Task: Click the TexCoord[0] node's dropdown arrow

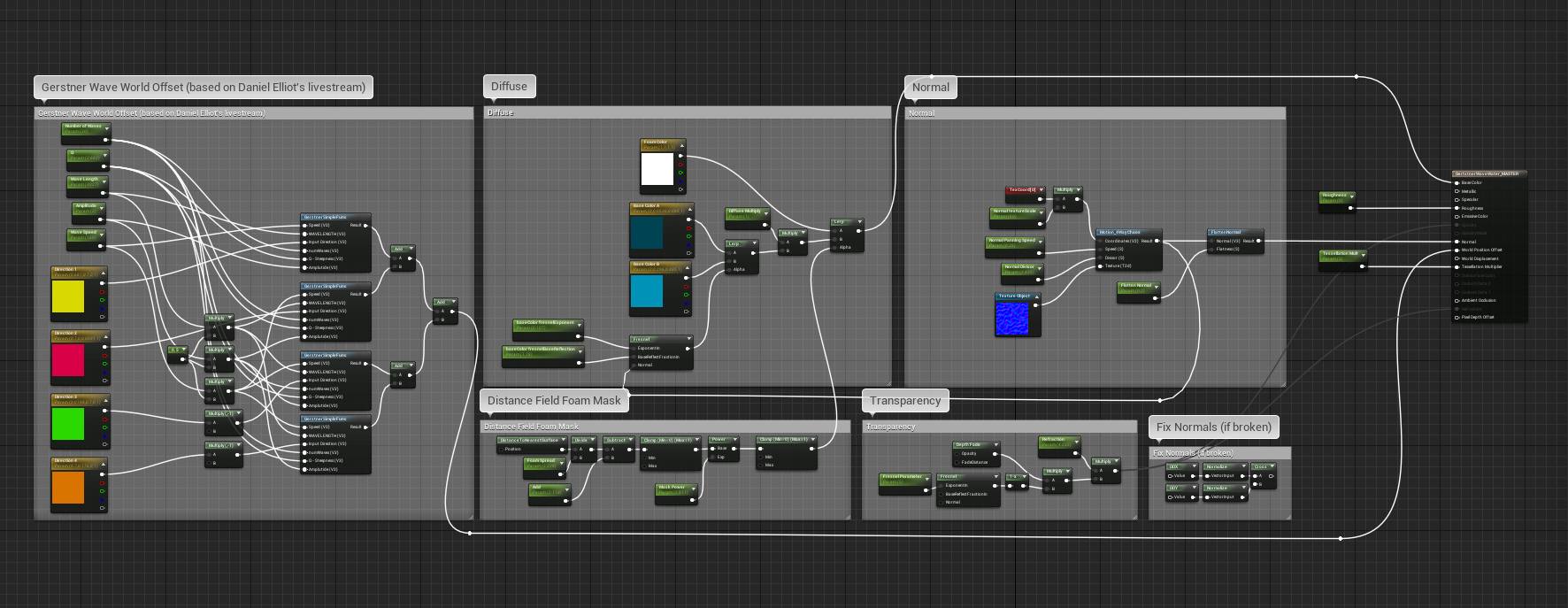Action: pos(1041,191)
